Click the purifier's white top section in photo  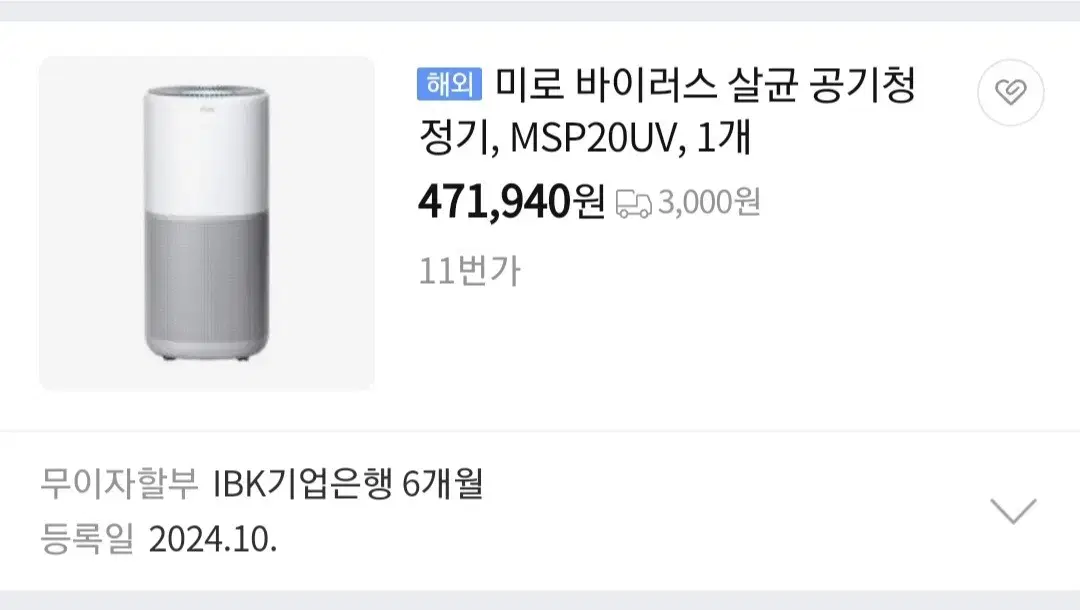(x=207, y=149)
